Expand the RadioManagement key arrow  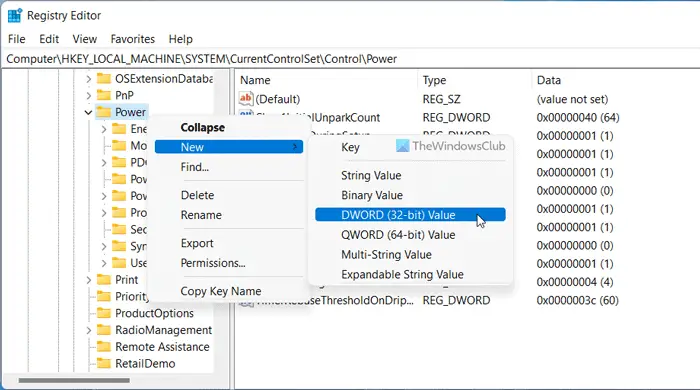(88, 330)
